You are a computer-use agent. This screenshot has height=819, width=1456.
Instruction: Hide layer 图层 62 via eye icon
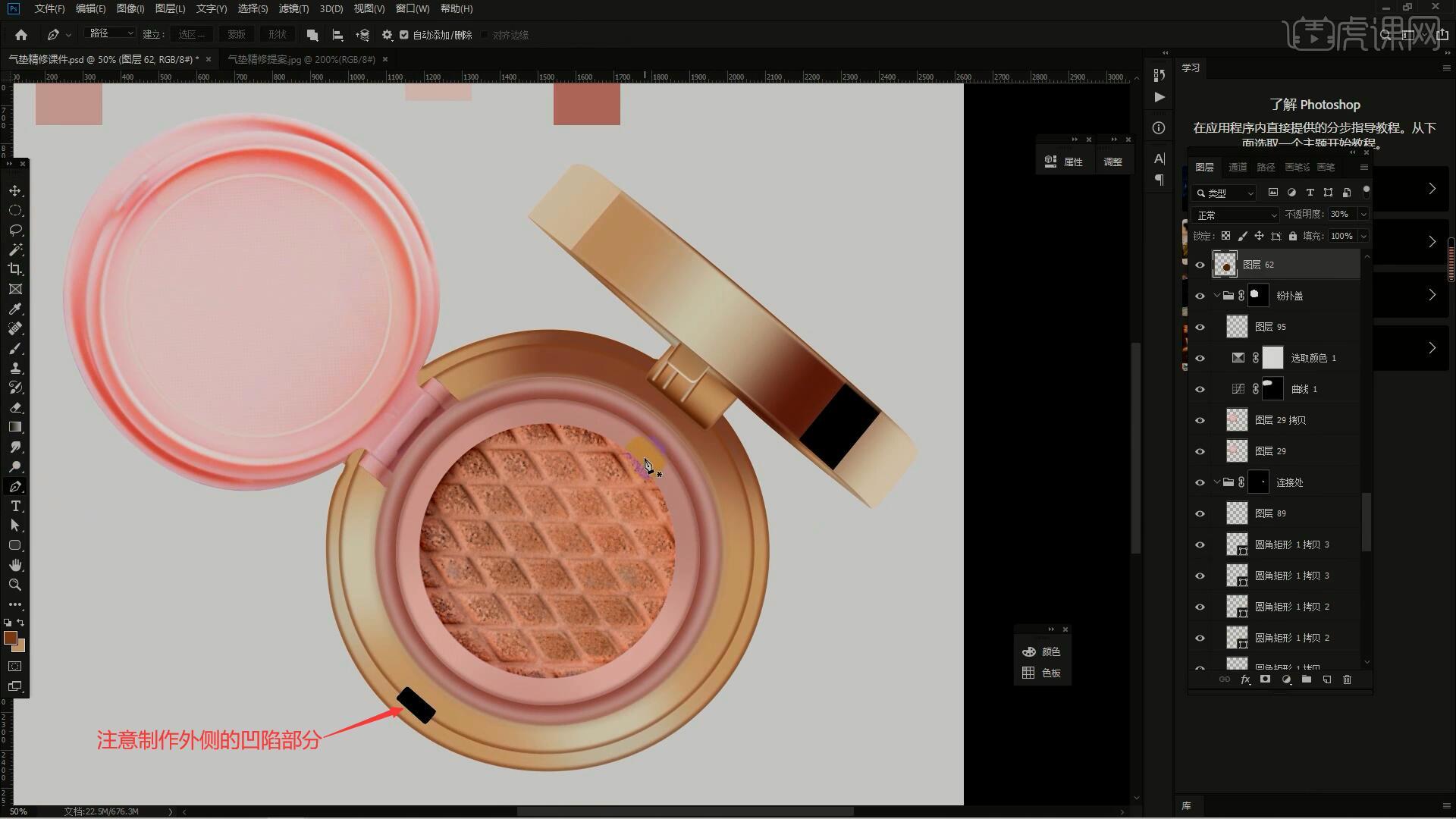pyautogui.click(x=1200, y=265)
